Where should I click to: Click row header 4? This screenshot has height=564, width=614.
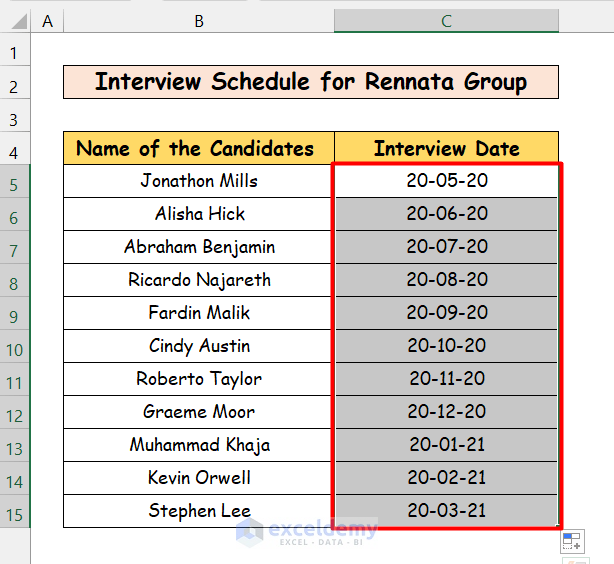click(15, 151)
